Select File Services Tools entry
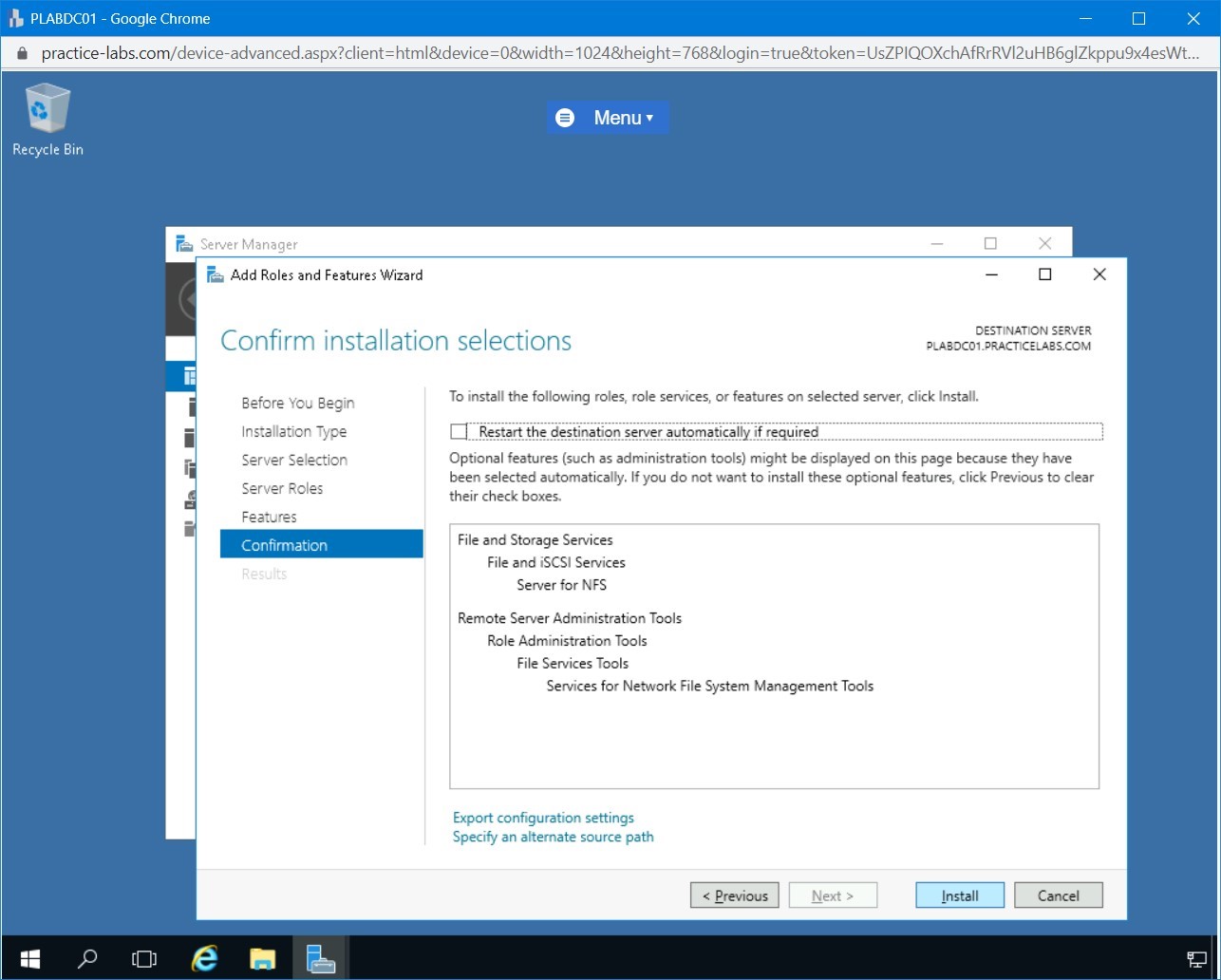1221x980 pixels. coord(573,664)
